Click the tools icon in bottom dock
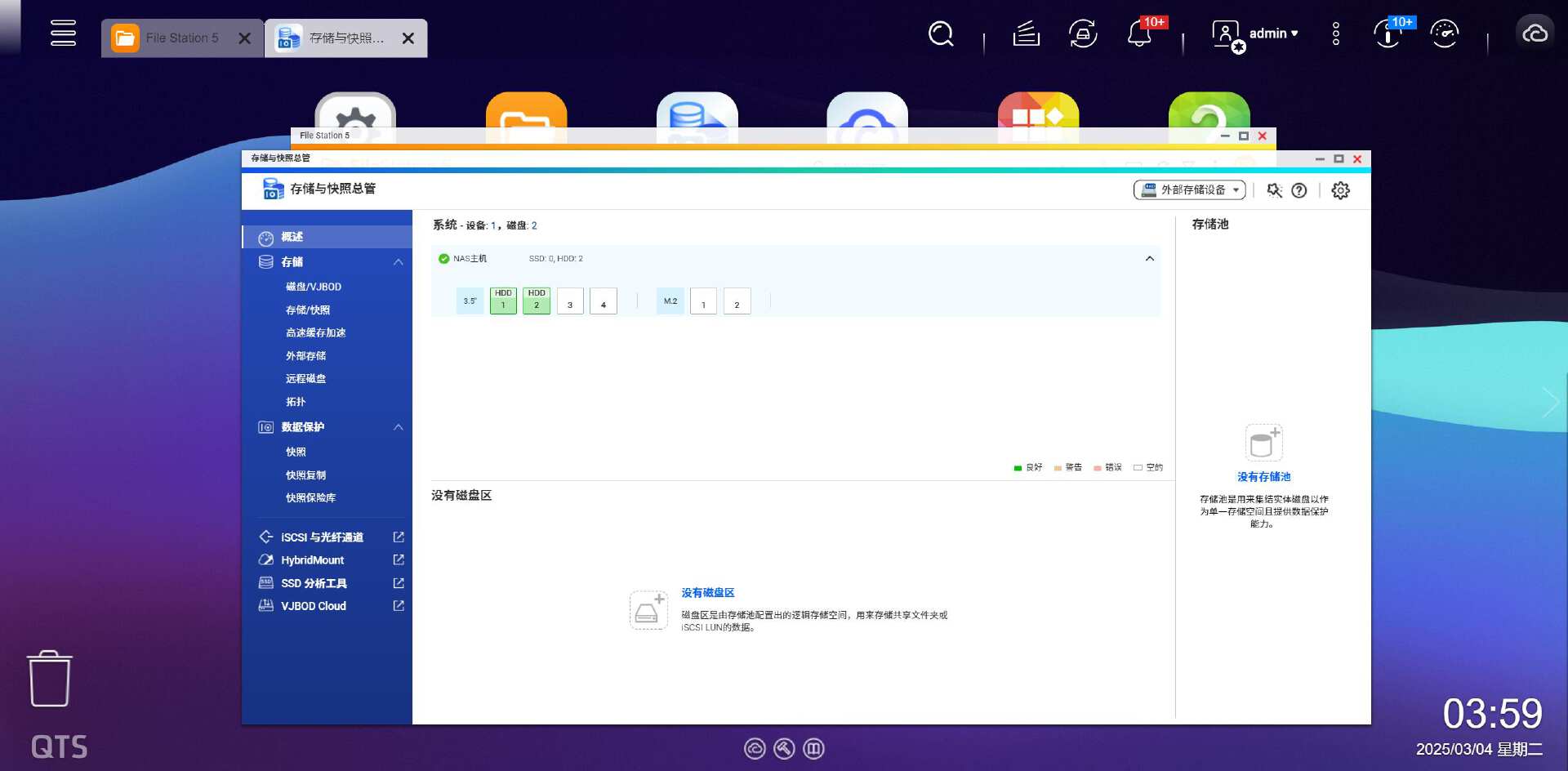 [784, 748]
